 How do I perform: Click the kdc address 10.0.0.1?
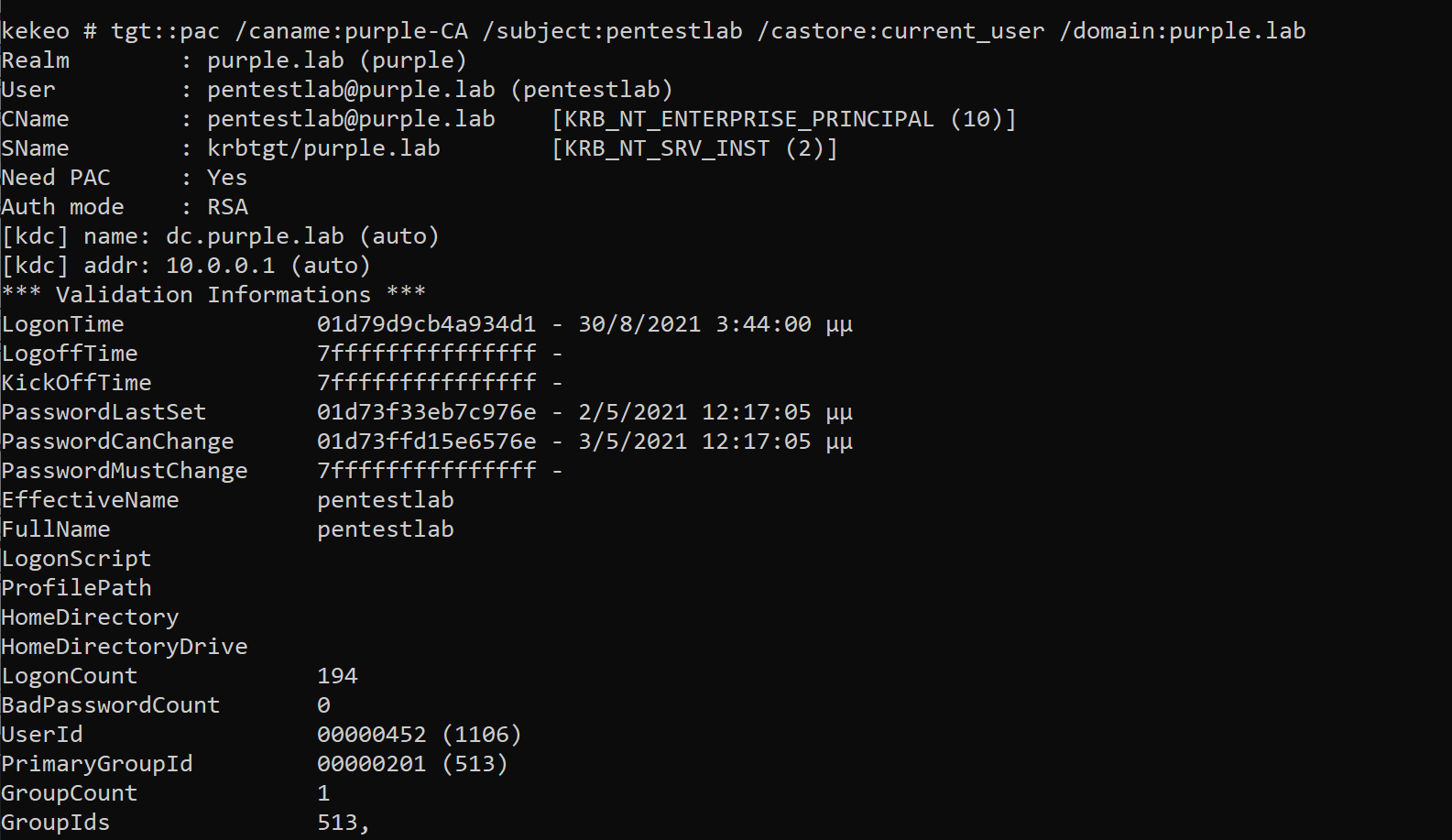click(220, 266)
